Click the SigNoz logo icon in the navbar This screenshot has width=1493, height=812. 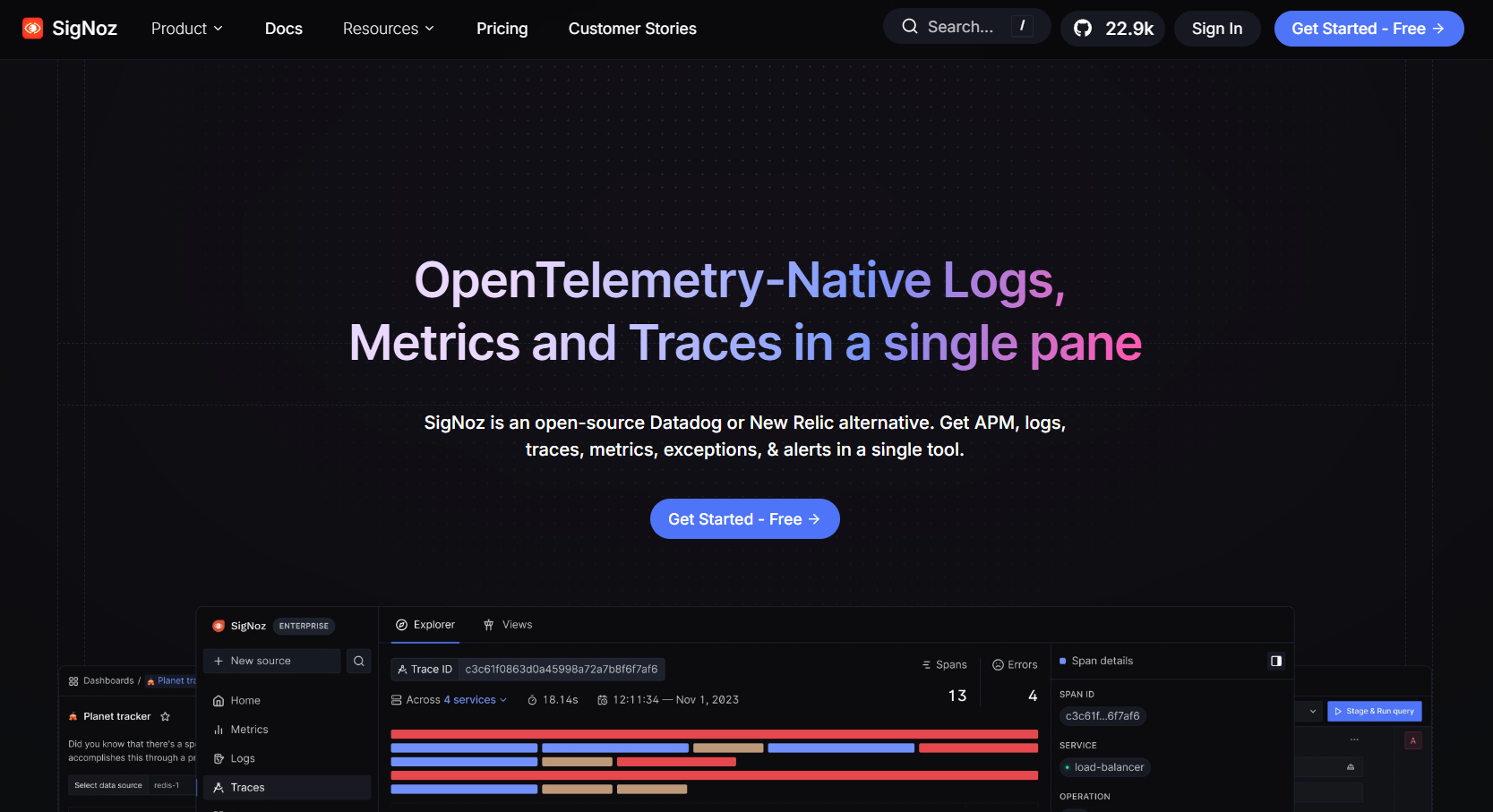32,29
